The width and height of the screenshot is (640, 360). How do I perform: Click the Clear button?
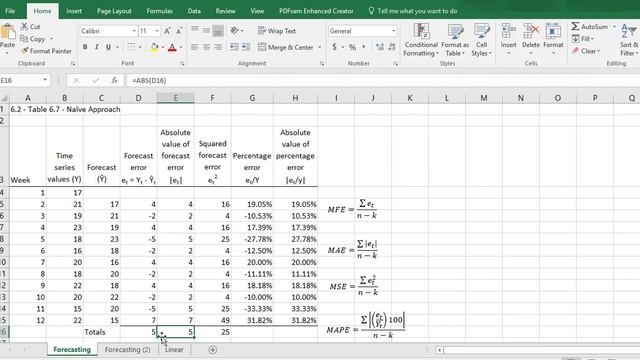pos(586,51)
